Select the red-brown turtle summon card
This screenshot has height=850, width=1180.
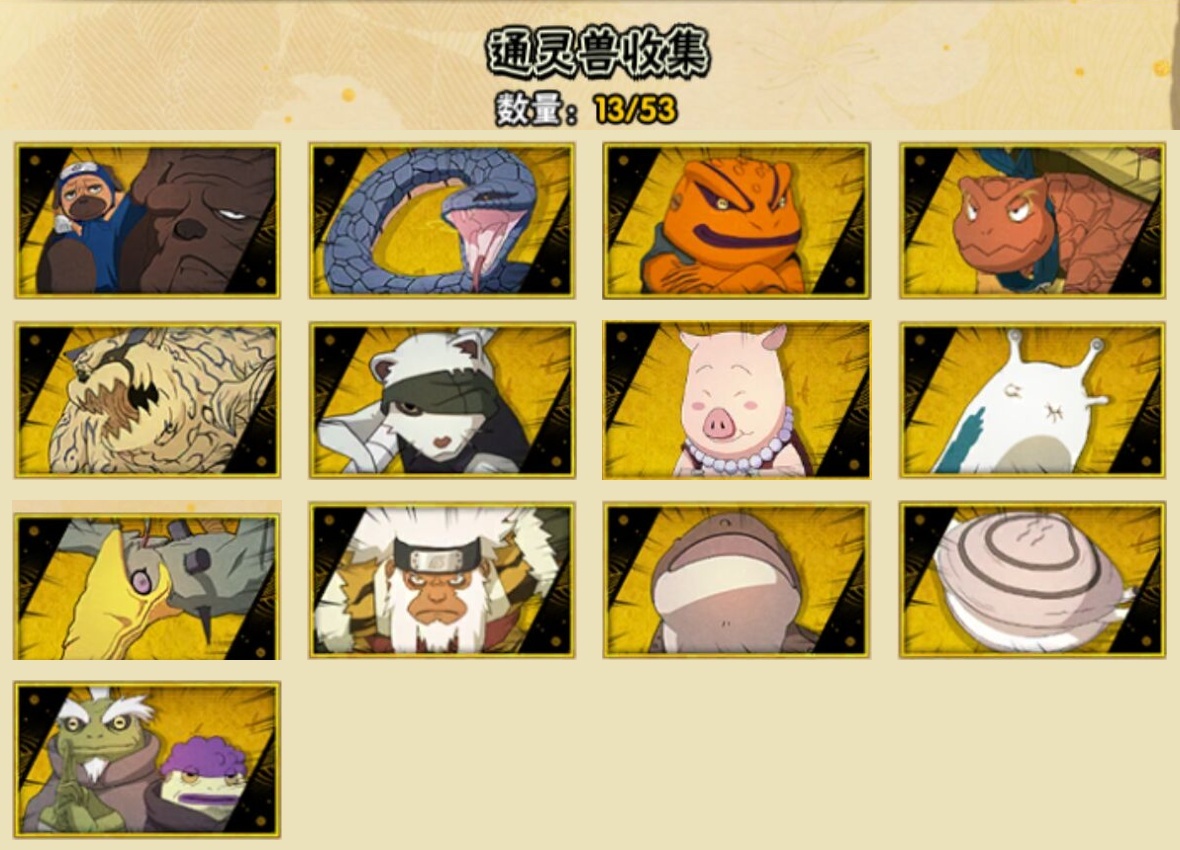(1032, 221)
